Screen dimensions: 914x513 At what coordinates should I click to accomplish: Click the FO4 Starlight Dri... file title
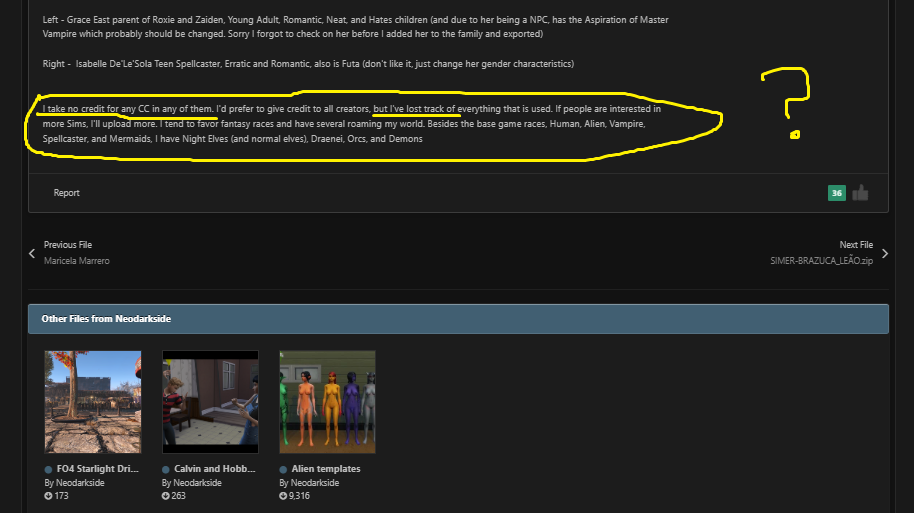tap(97, 469)
